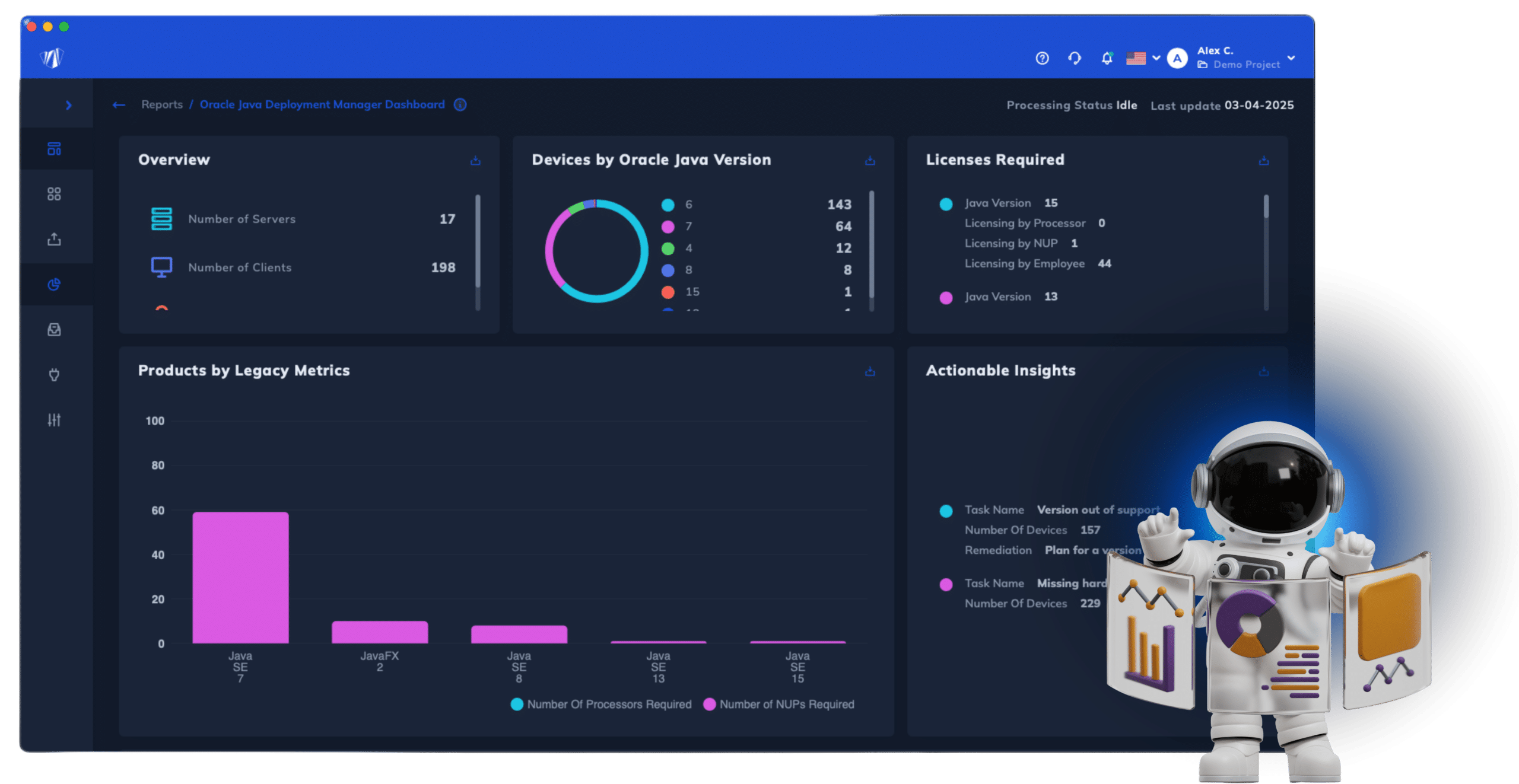Click the Java Version 13 license entry

click(1011, 297)
